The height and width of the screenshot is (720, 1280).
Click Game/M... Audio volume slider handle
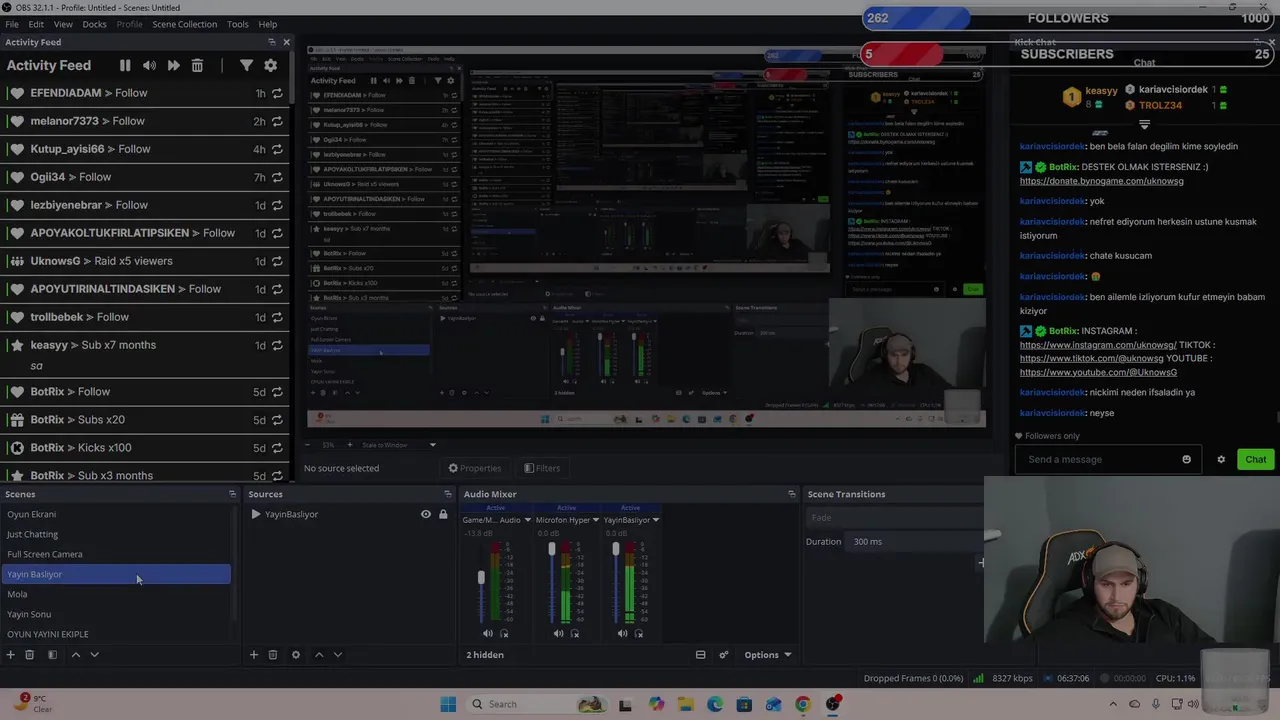tap(481, 578)
